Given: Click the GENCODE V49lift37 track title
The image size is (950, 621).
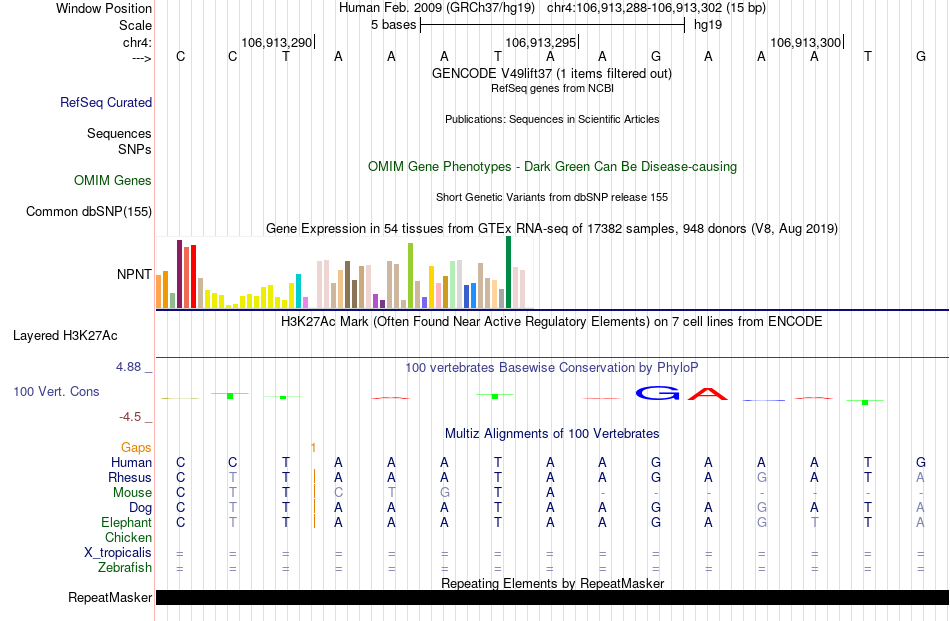Looking at the screenshot, I should (551, 73).
